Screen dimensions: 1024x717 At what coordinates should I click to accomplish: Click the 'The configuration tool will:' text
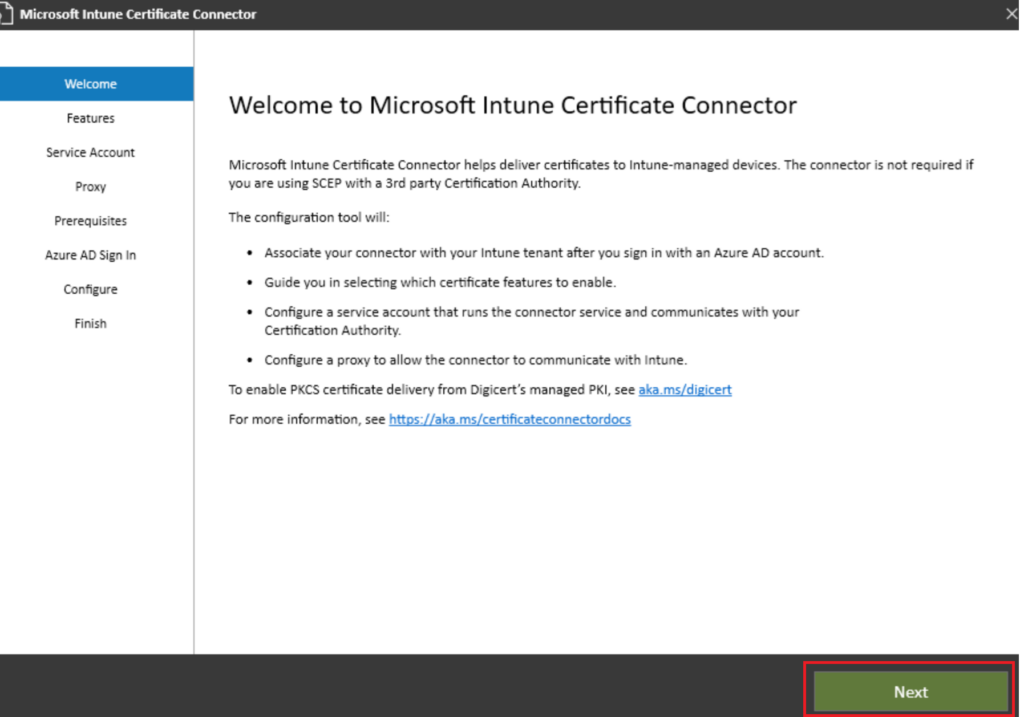tap(309, 217)
